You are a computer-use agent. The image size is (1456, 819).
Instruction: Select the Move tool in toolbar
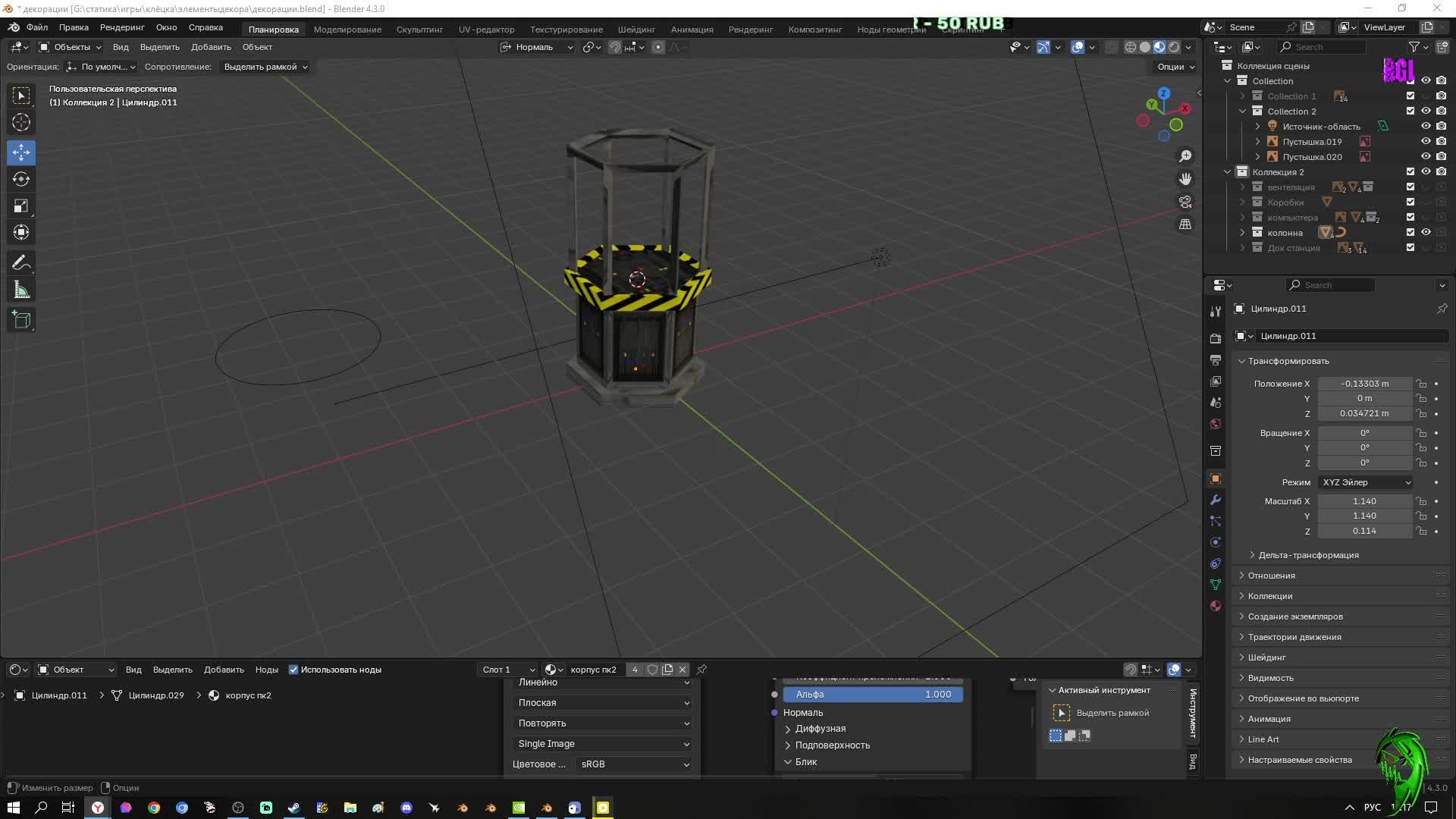pos(21,152)
